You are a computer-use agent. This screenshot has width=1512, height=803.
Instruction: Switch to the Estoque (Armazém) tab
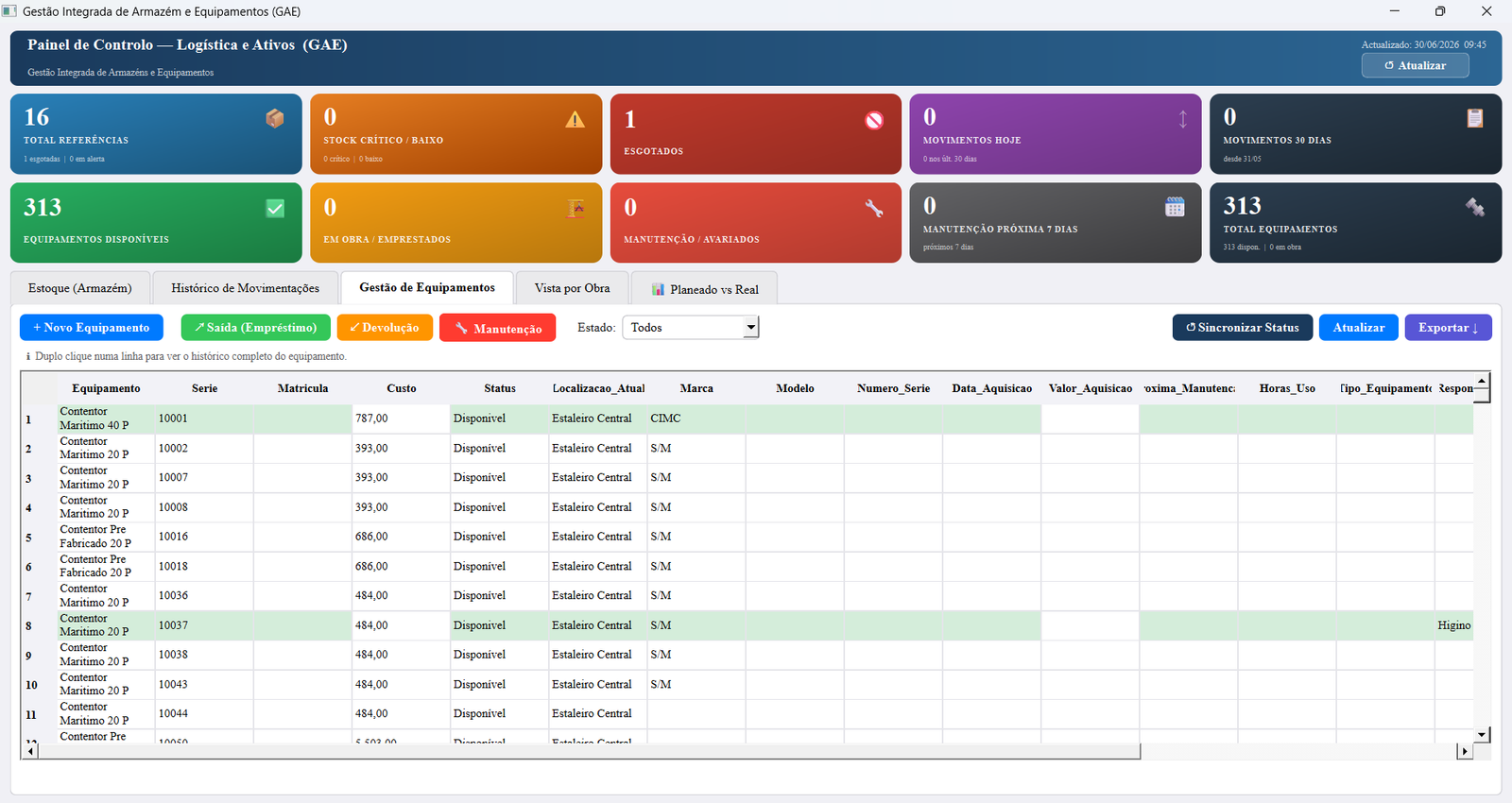(79, 288)
